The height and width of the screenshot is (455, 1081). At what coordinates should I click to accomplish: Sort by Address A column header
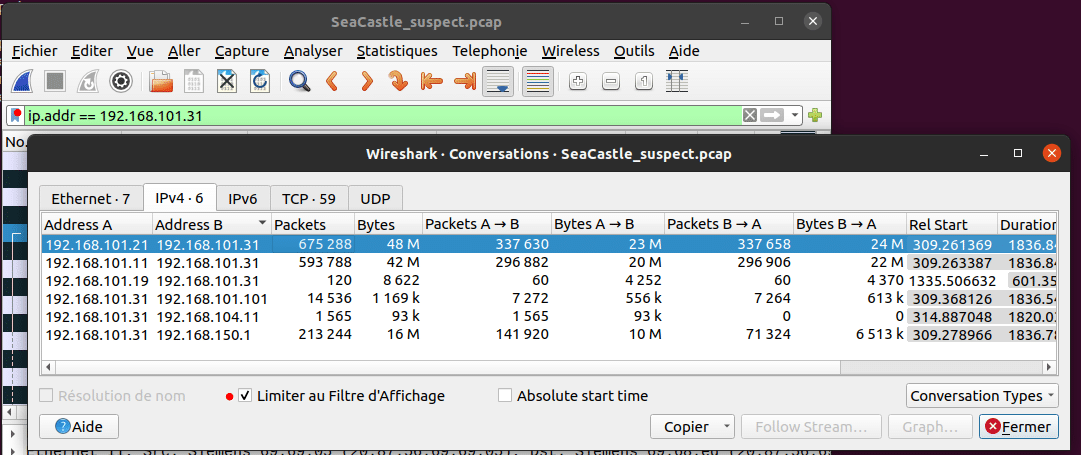[97, 225]
